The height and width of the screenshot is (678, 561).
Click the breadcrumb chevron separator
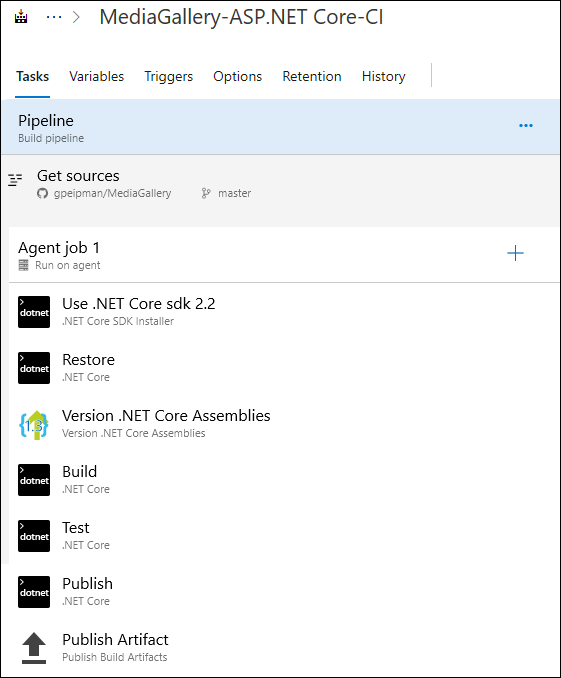coord(77,17)
